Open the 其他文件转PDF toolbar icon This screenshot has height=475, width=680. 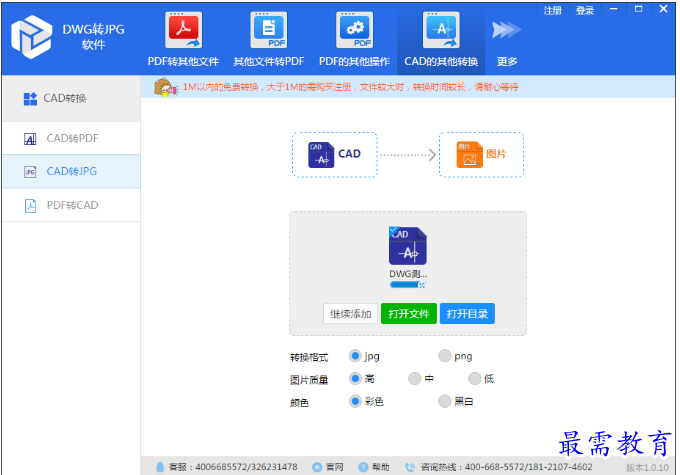tap(269, 30)
